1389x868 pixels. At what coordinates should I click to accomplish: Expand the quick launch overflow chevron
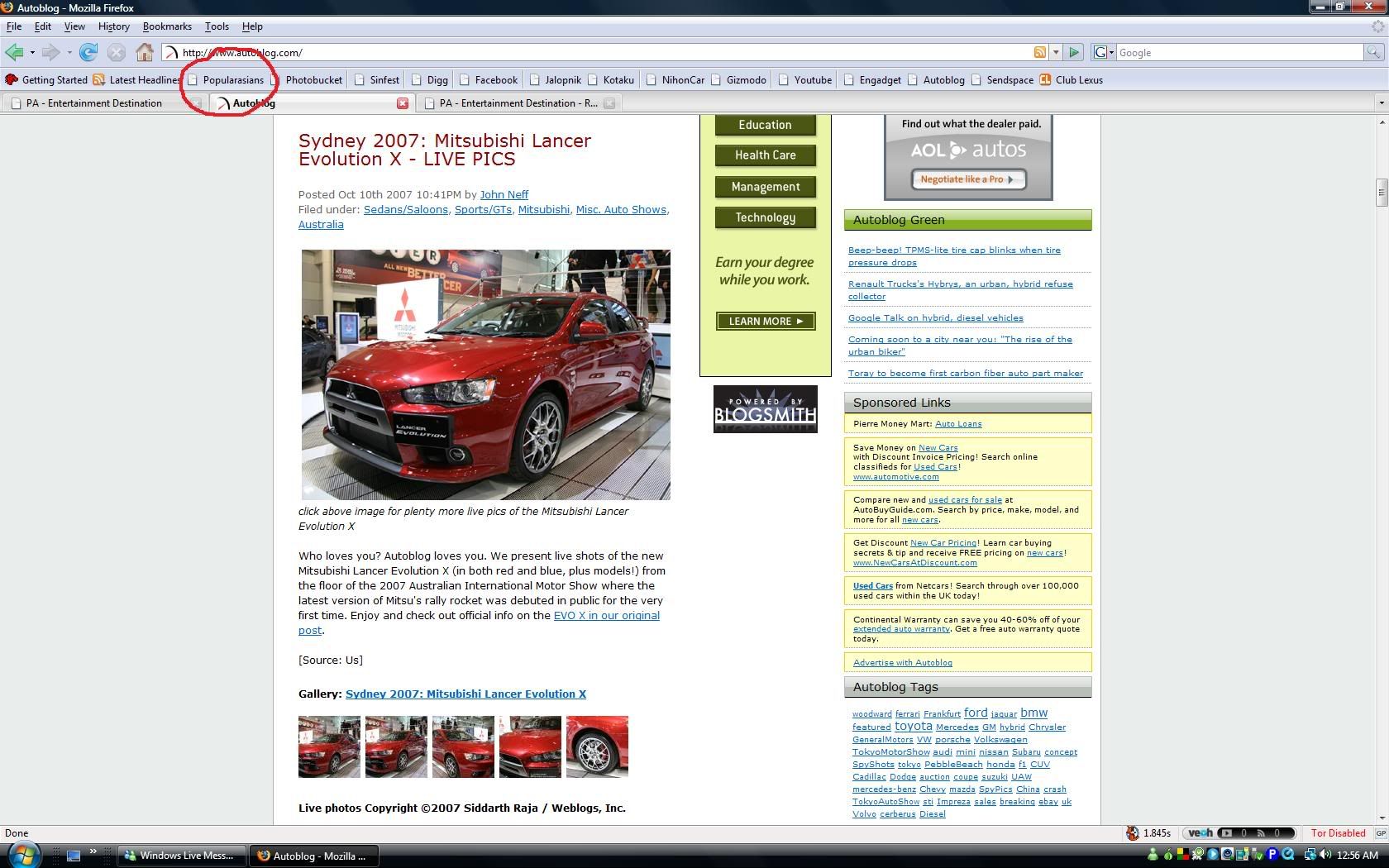click(x=93, y=852)
